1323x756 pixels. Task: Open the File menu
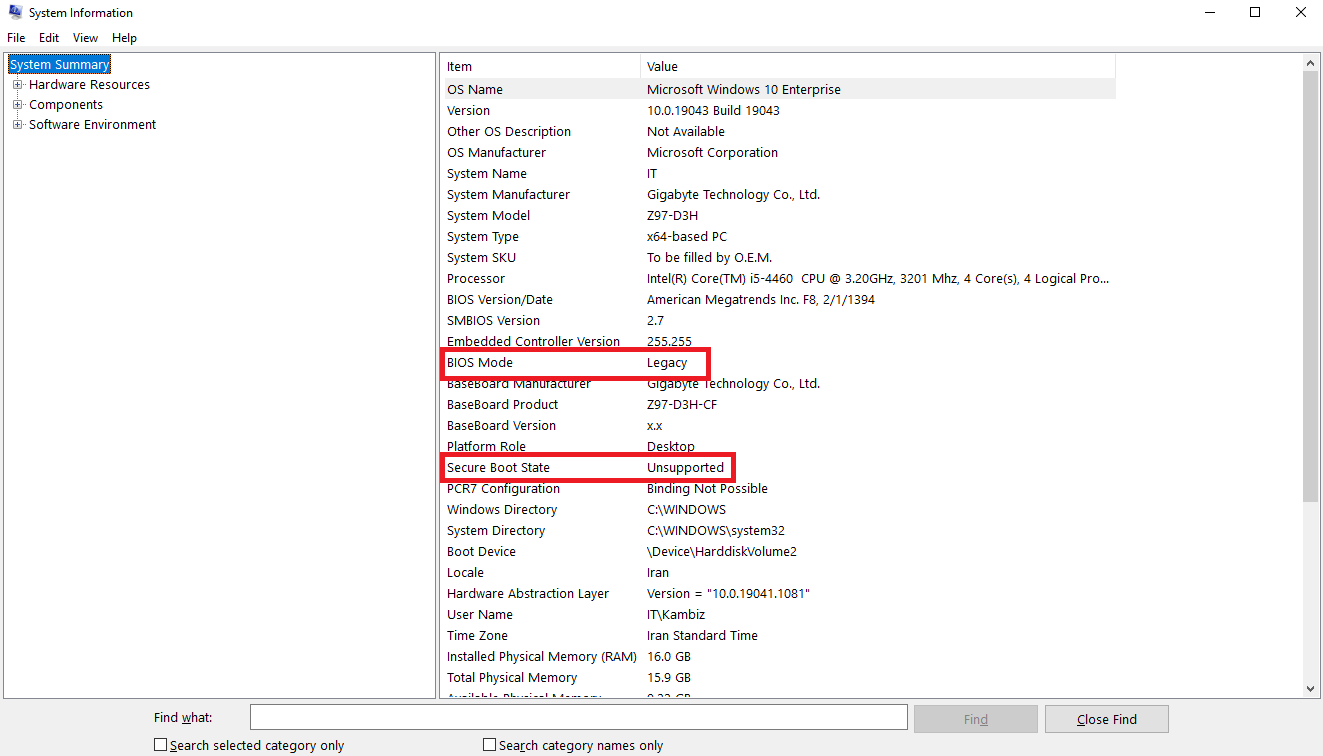coord(16,38)
